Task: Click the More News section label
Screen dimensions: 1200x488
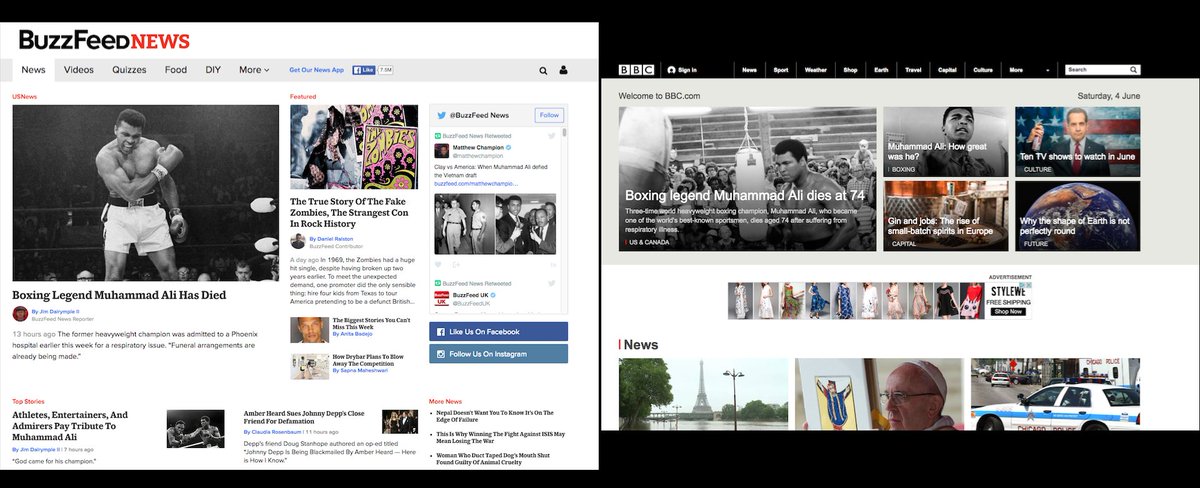Action: pos(445,401)
